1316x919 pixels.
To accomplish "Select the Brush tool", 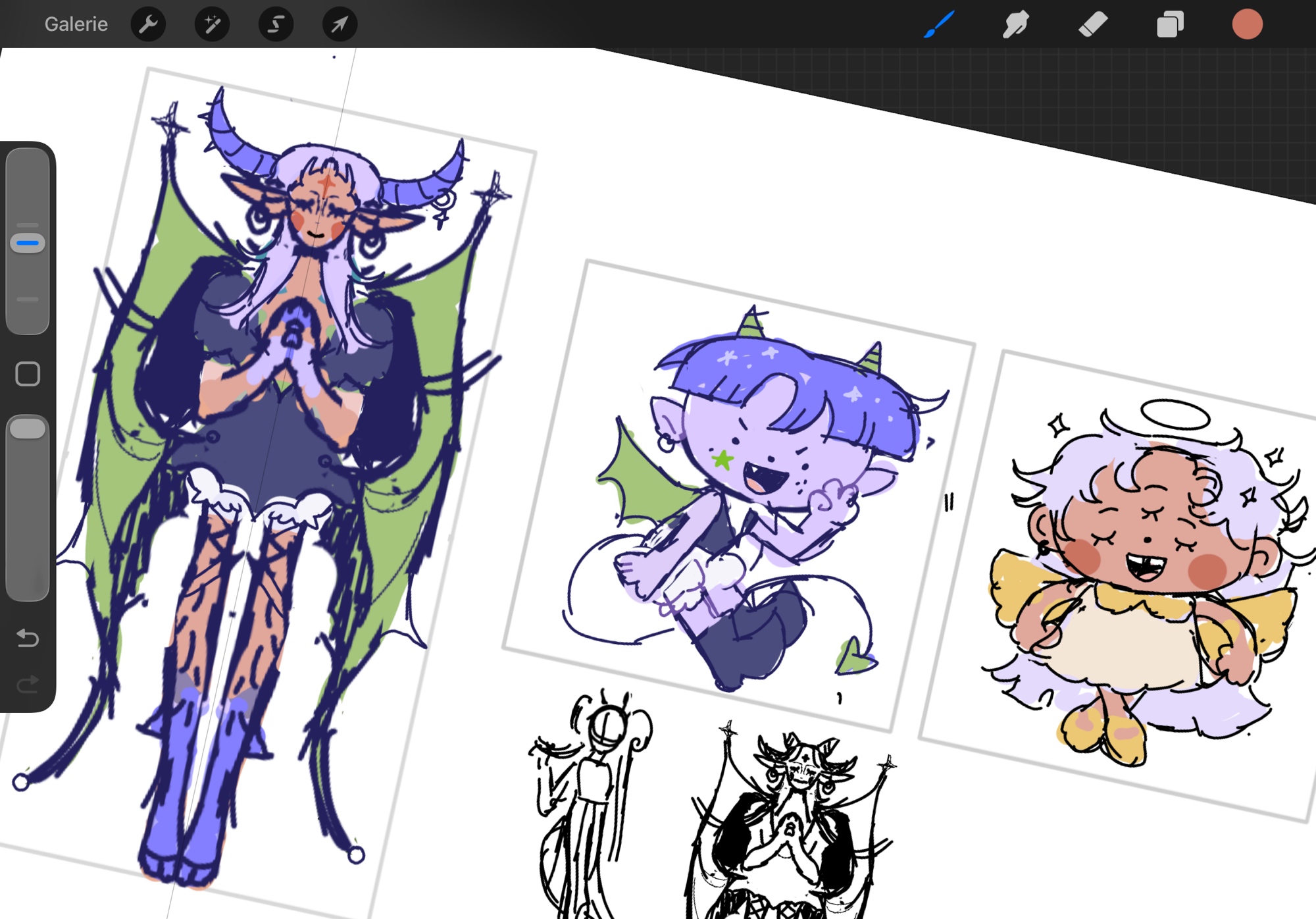I will click(x=939, y=25).
